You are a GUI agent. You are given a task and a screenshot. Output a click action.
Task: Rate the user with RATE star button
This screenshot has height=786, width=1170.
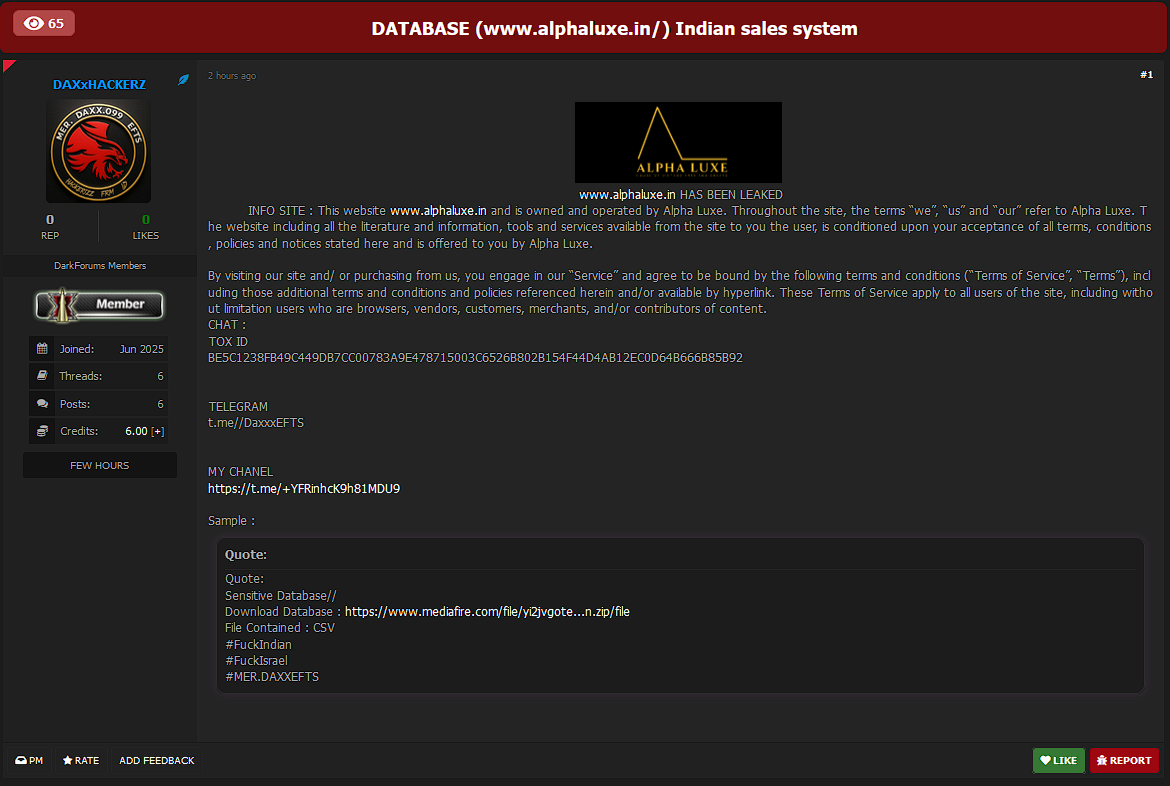[81, 761]
